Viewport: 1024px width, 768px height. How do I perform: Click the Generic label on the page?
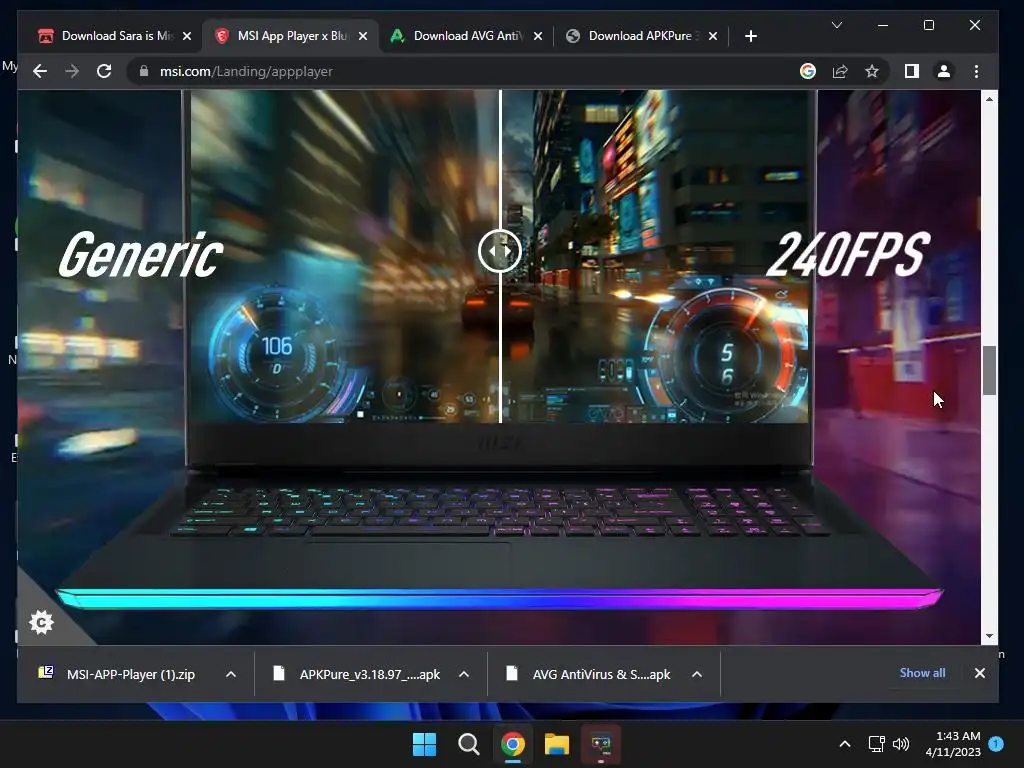pos(141,255)
